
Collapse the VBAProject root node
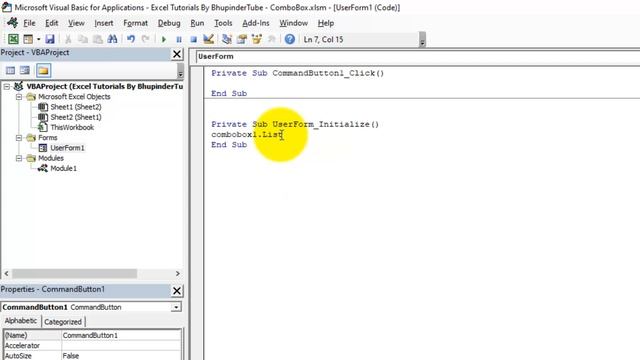(x=7, y=87)
